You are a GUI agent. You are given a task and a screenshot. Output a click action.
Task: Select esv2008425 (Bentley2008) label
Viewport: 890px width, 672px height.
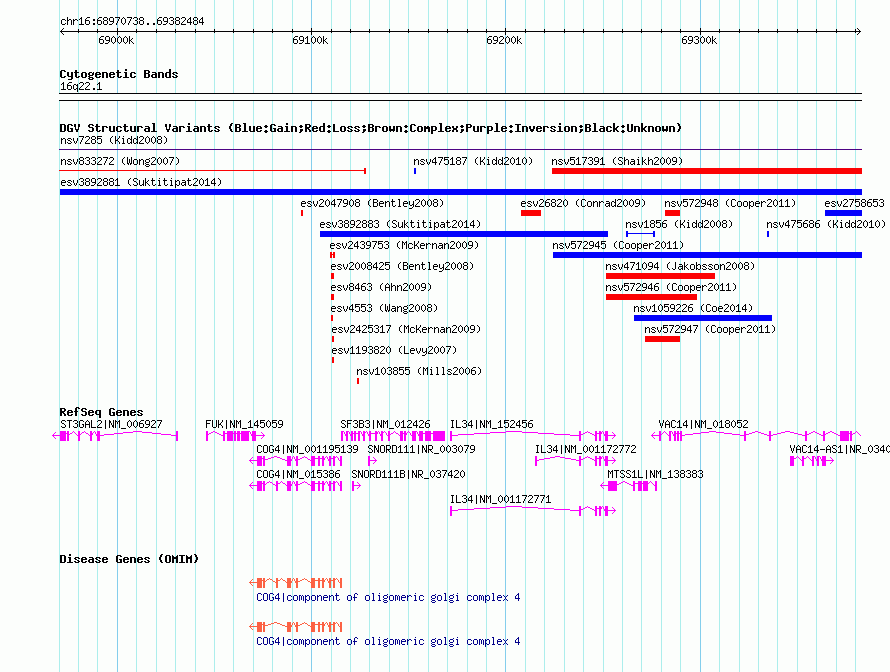[x=402, y=266]
